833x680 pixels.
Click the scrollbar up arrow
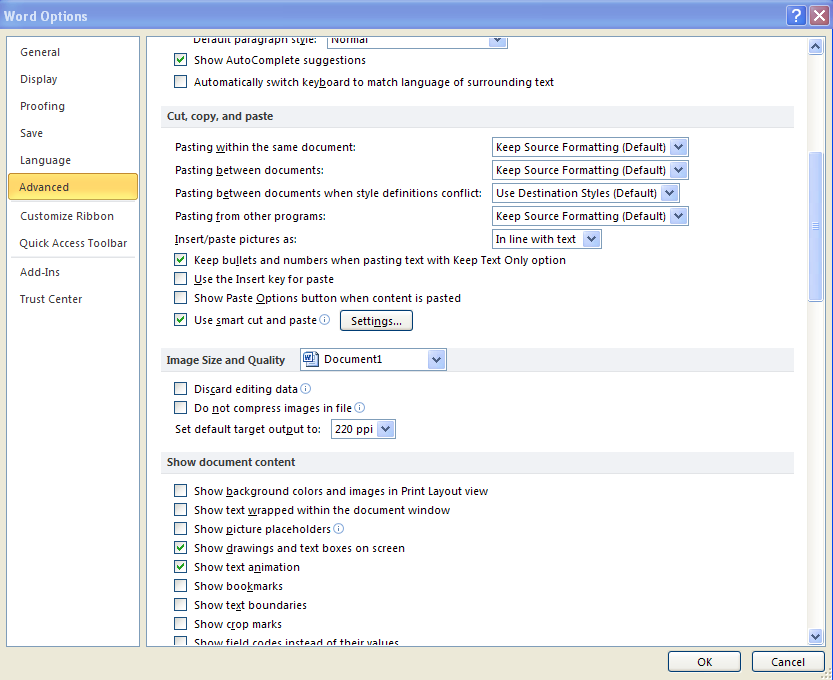pos(815,45)
